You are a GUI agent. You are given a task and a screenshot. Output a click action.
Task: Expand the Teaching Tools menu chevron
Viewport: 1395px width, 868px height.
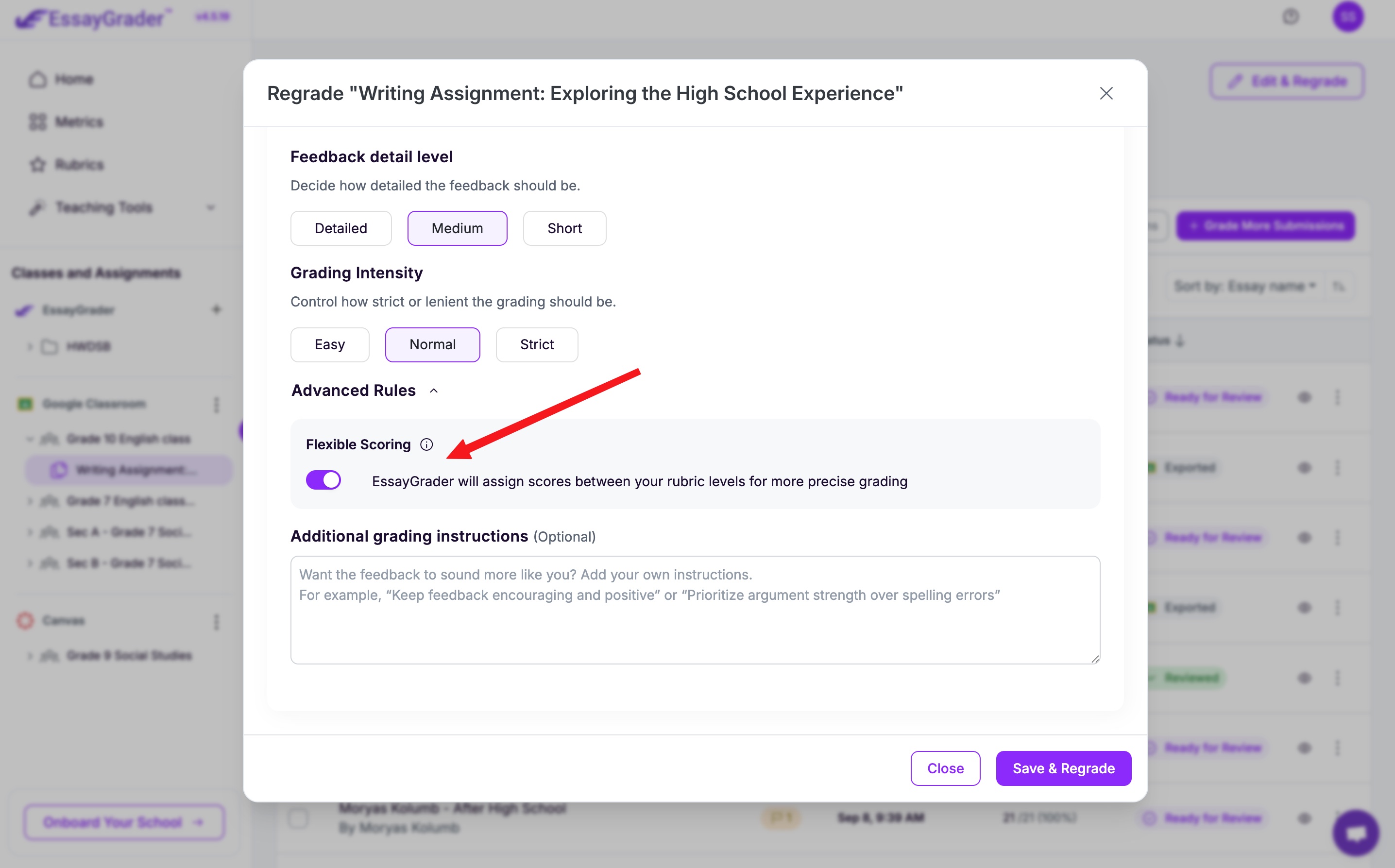tap(211, 208)
